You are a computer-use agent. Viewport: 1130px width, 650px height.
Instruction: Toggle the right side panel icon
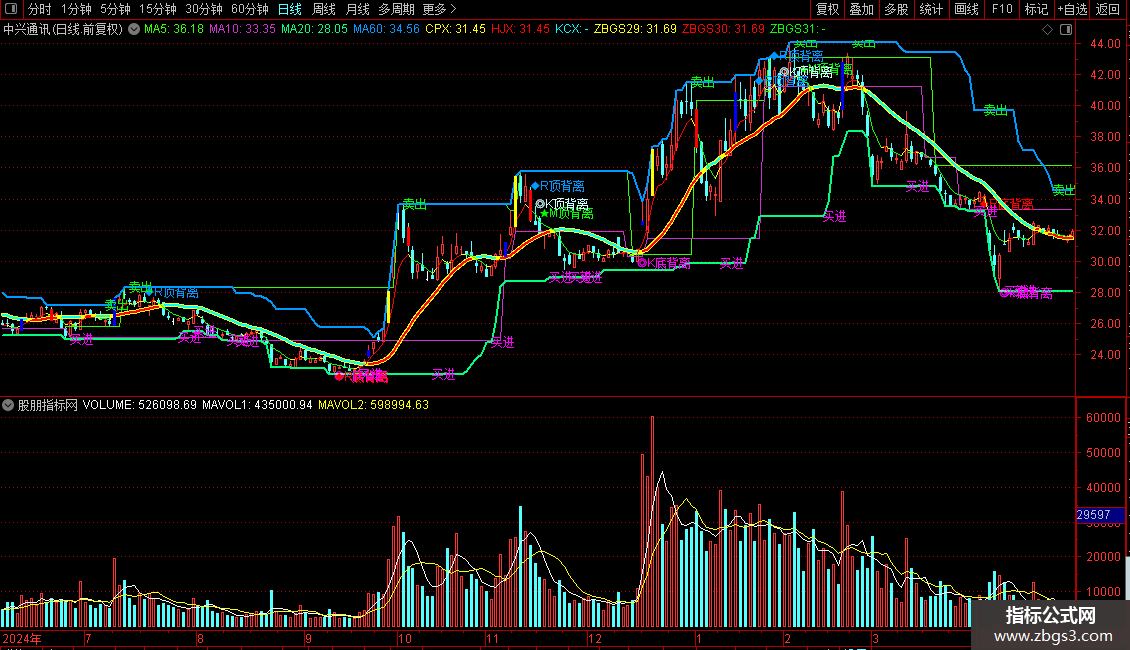[x=1066, y=30]
